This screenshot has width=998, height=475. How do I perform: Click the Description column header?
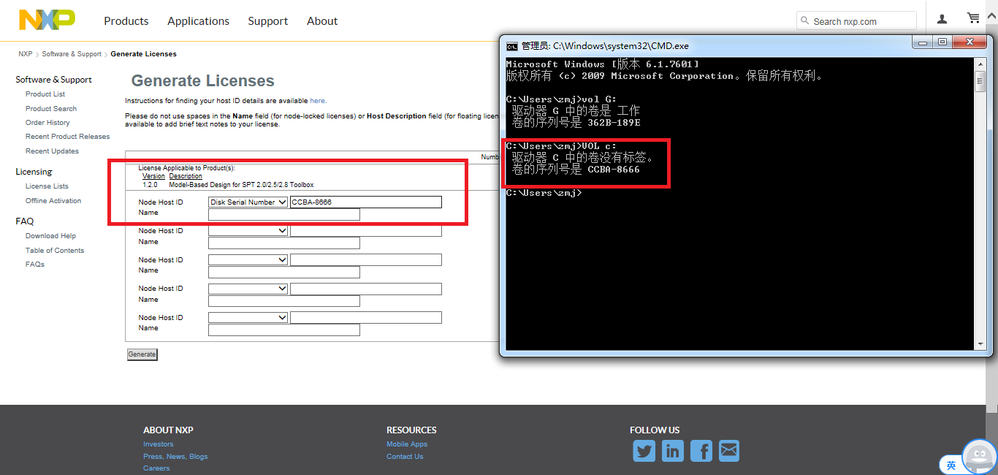(x=186, y=176)
